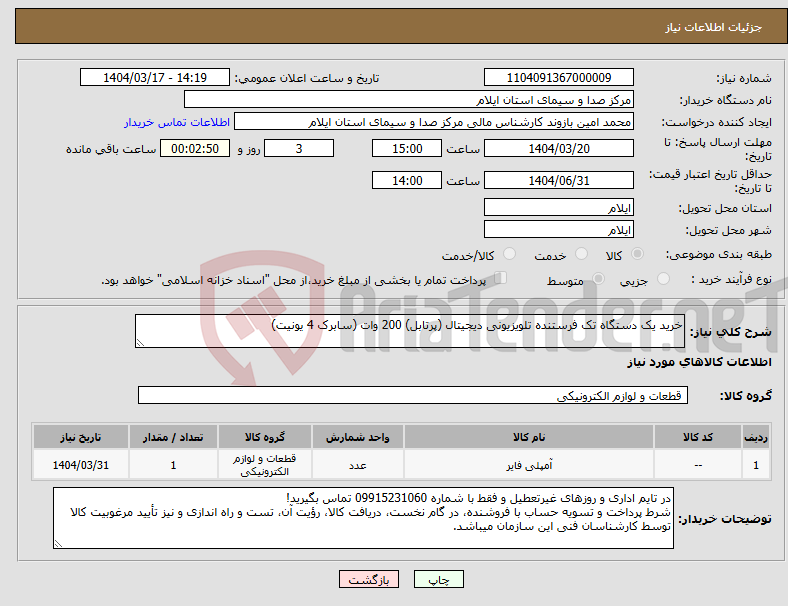Click the آمپلی فایر table row cell
788x606 pixels.
coord(529,466)
